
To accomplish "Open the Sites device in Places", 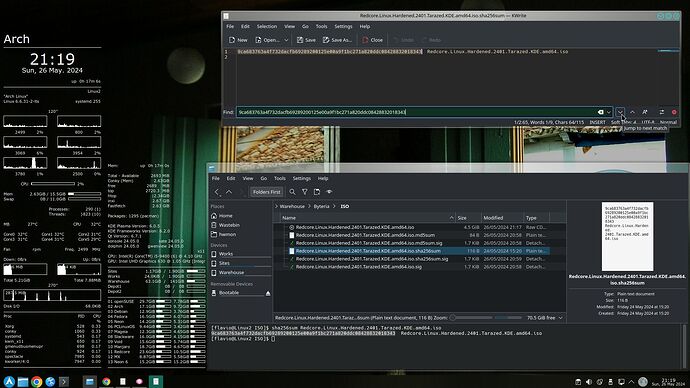I will click(x=241, y=263).
